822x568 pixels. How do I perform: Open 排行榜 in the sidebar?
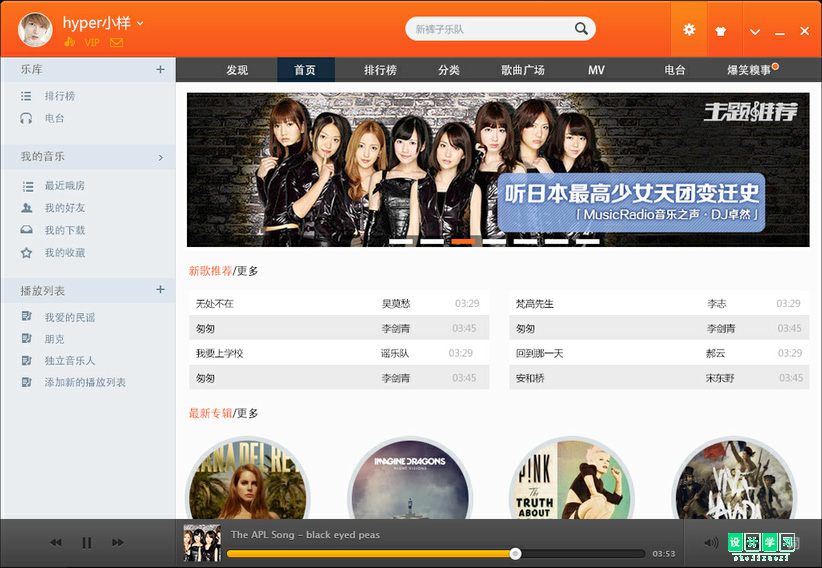[x=59, y=96]
